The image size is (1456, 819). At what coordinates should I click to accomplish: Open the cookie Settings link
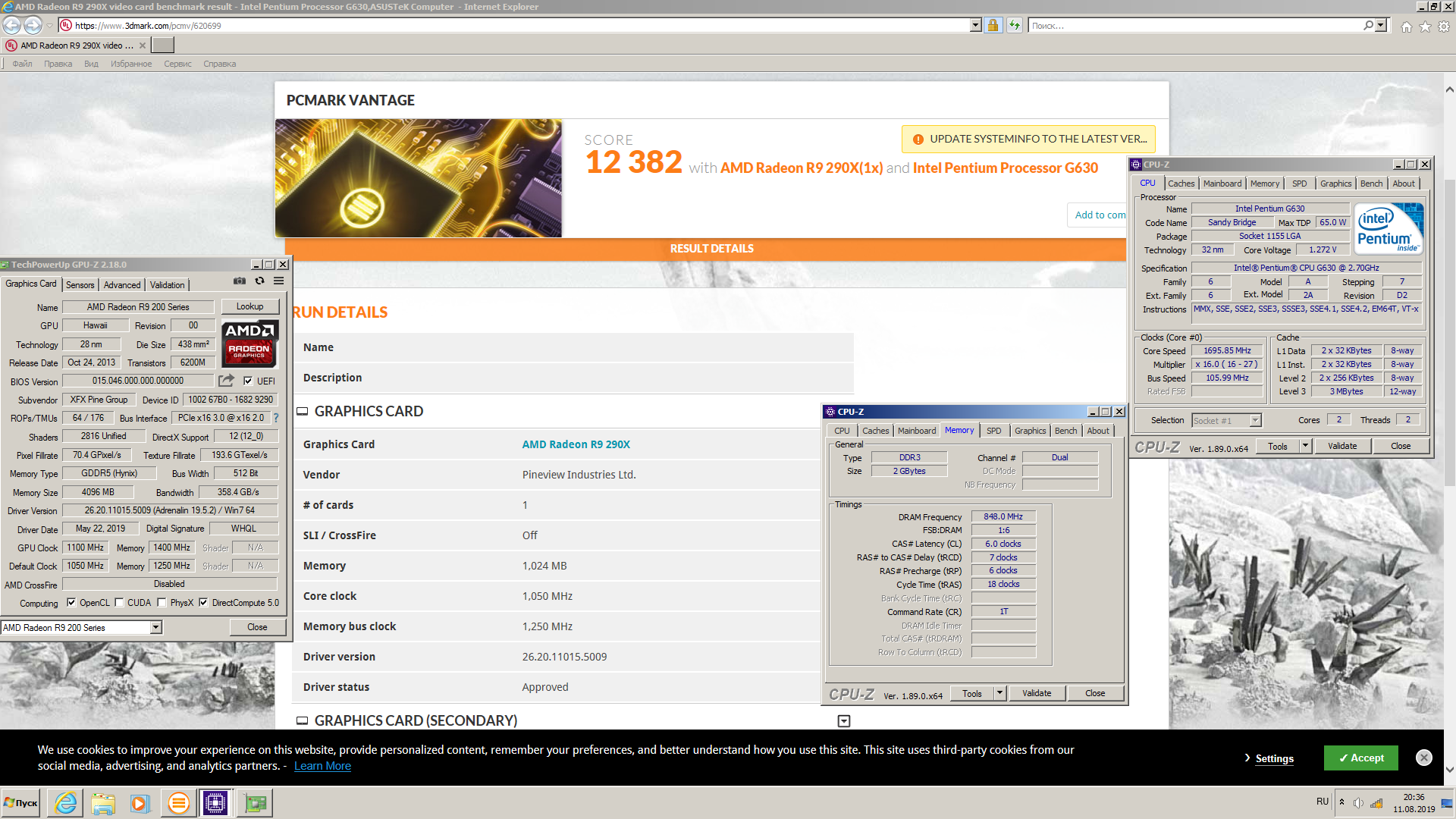click(1274, 758)
